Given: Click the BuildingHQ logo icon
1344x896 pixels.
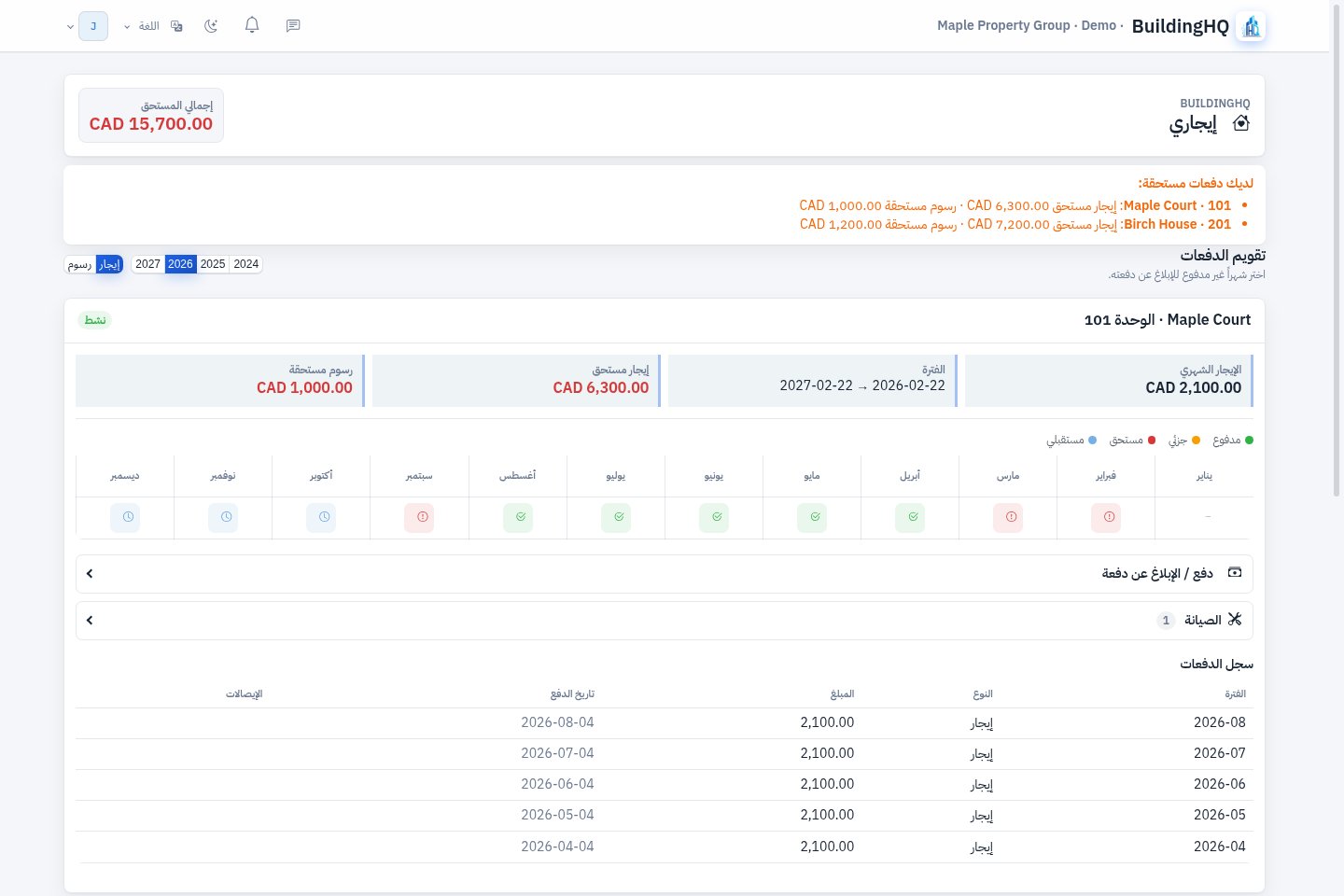Looking at the screenshot, I should (x=1252, y=26).
